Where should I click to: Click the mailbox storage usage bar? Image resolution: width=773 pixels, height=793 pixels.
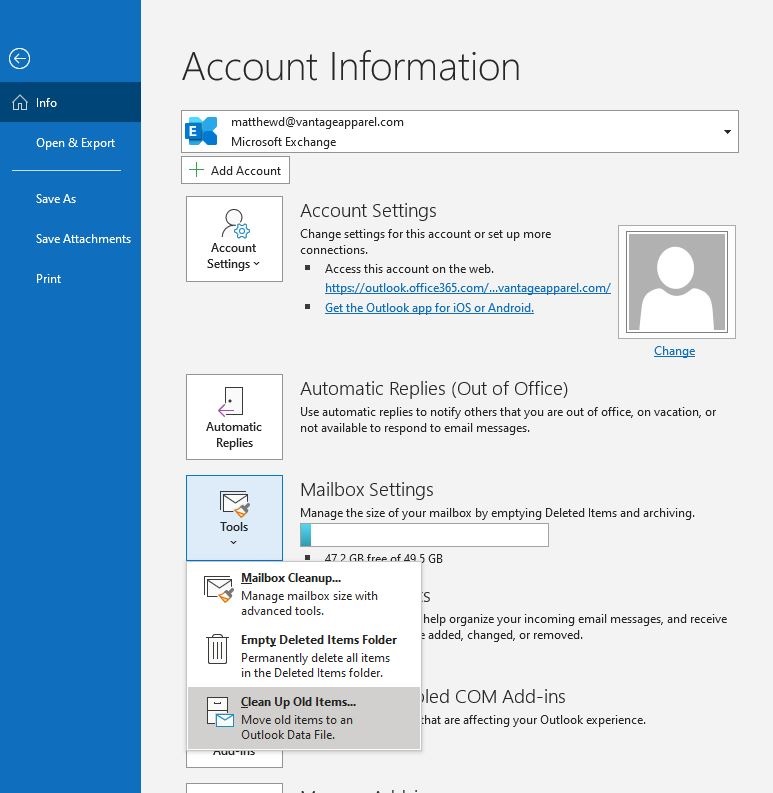pyautogui.click(x=424, y=535)
